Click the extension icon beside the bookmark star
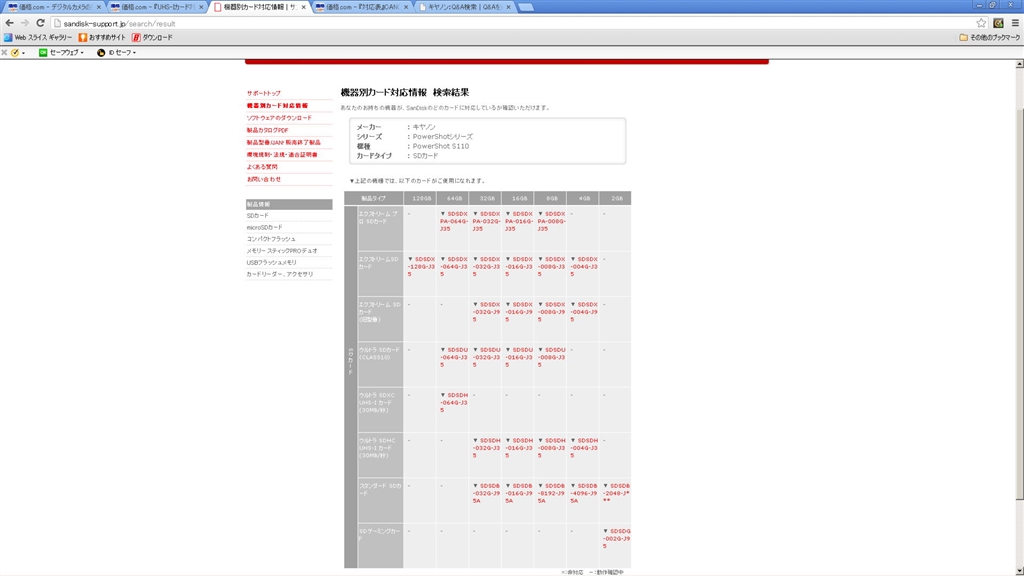Screen dimensions: 1024x576 pyautogui.click(x=998, y=23)
